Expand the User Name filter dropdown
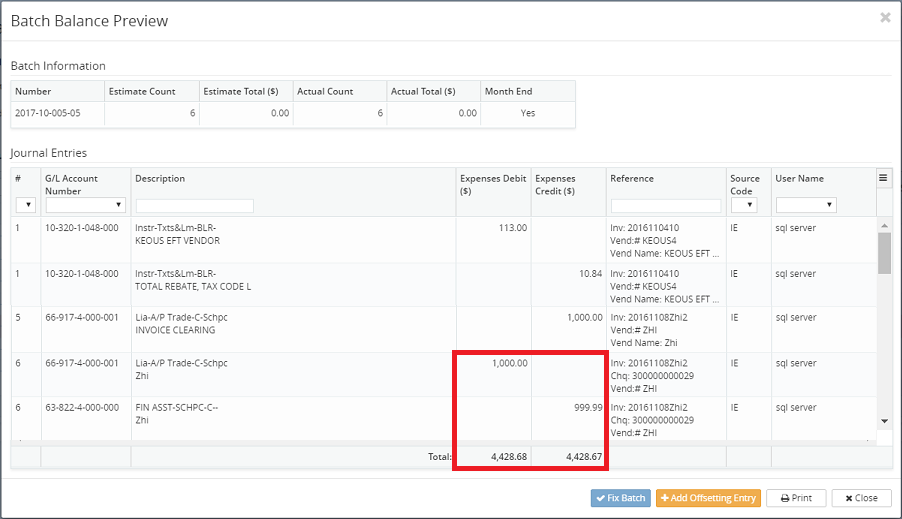902x519 pixels. coord(805,205)
